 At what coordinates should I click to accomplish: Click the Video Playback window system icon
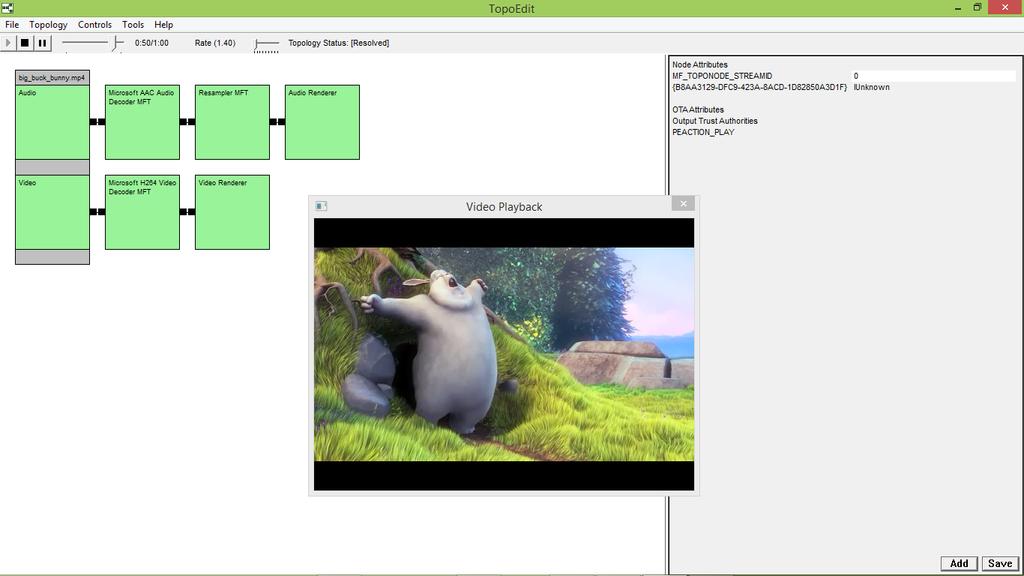(321, 206)
